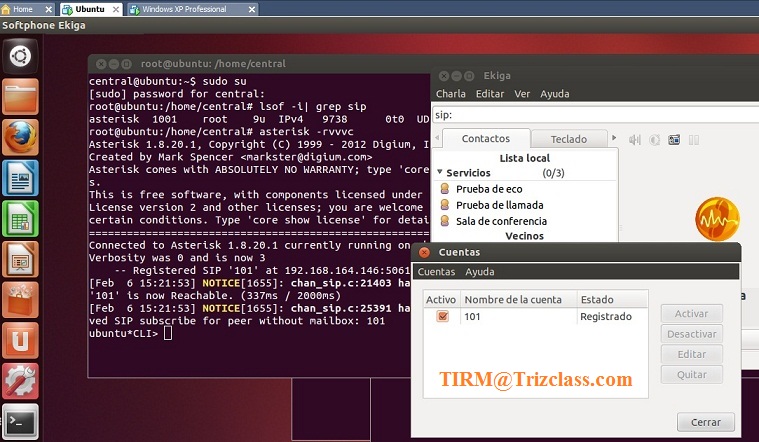Select Sala de conferencia contact
This screenshot has height=442, width=759.
pos(501,221)
